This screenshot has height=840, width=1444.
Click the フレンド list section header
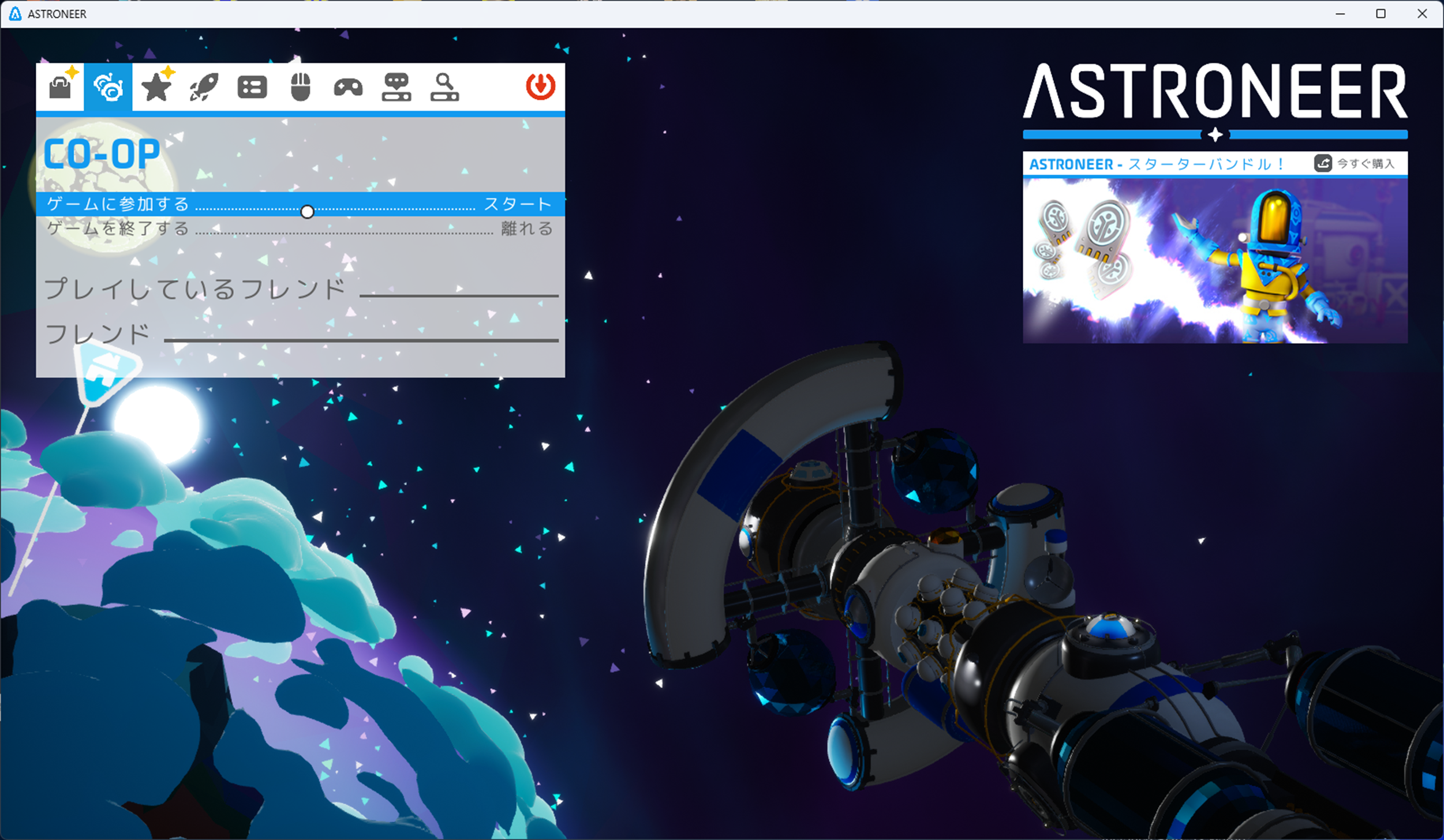point(98,334)
